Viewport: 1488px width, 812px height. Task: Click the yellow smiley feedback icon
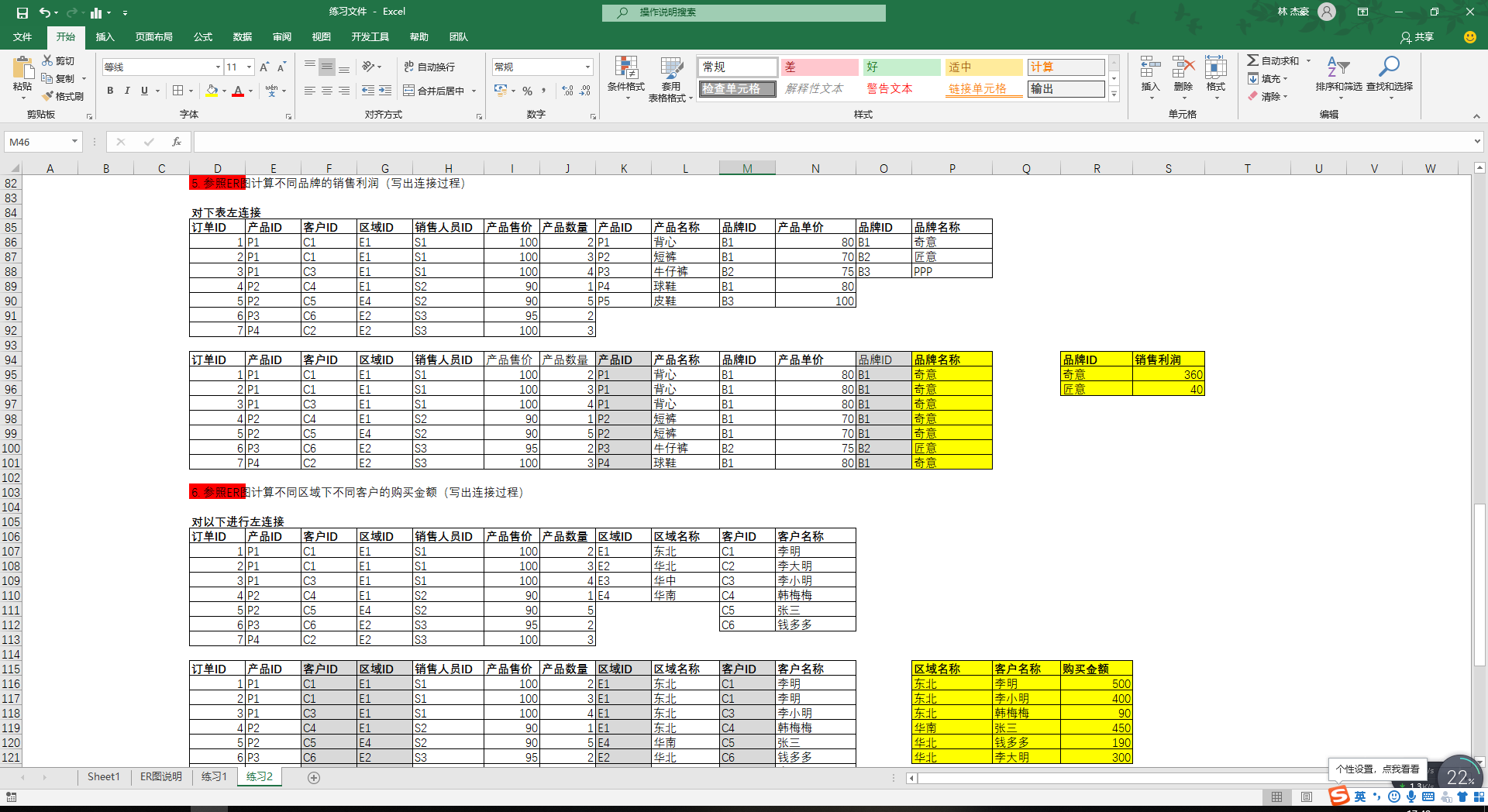pos(1469,37)
